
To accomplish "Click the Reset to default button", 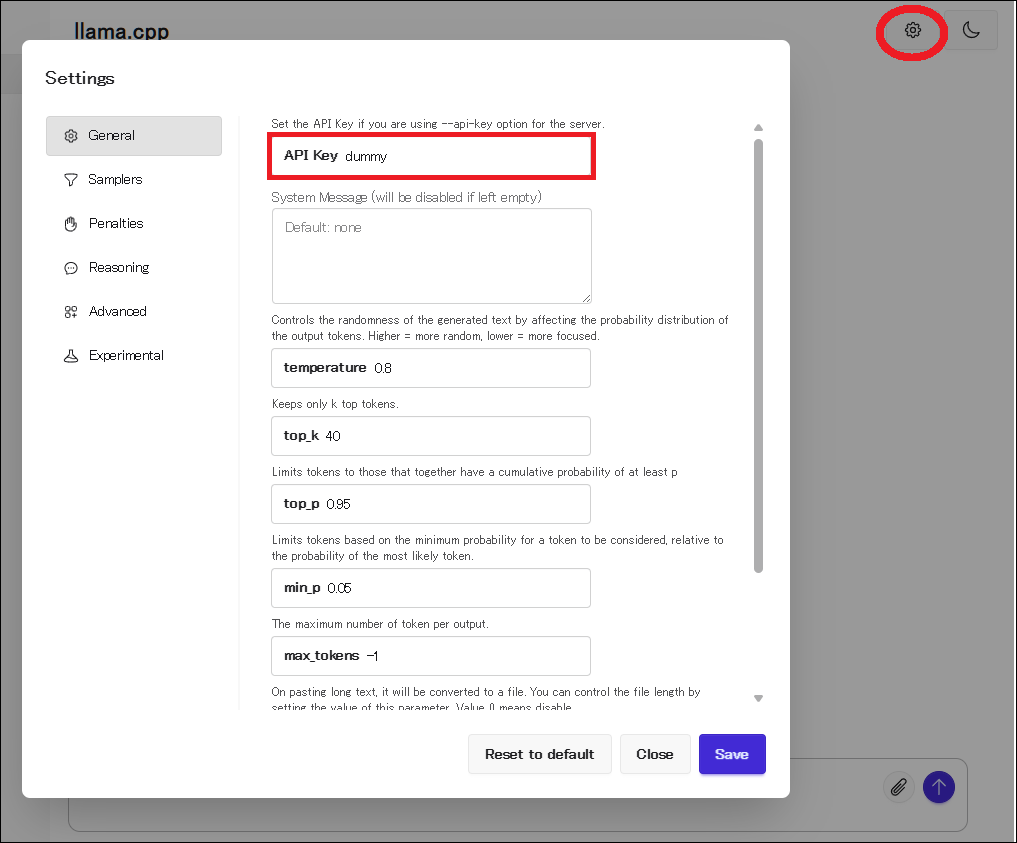I will [539, 754].
